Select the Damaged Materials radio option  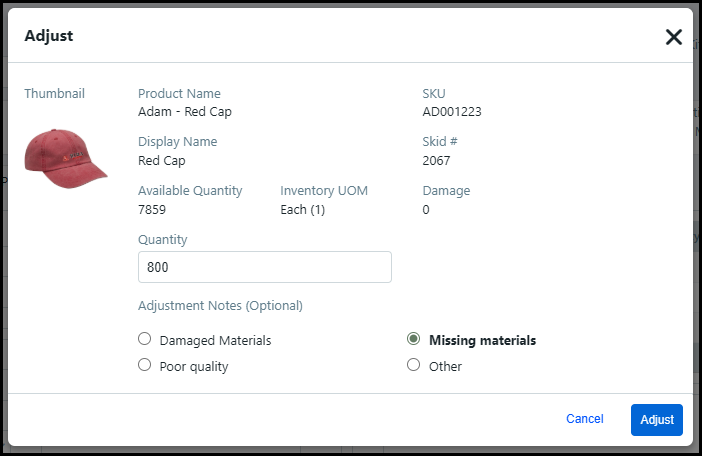click(x=144, y=340)
